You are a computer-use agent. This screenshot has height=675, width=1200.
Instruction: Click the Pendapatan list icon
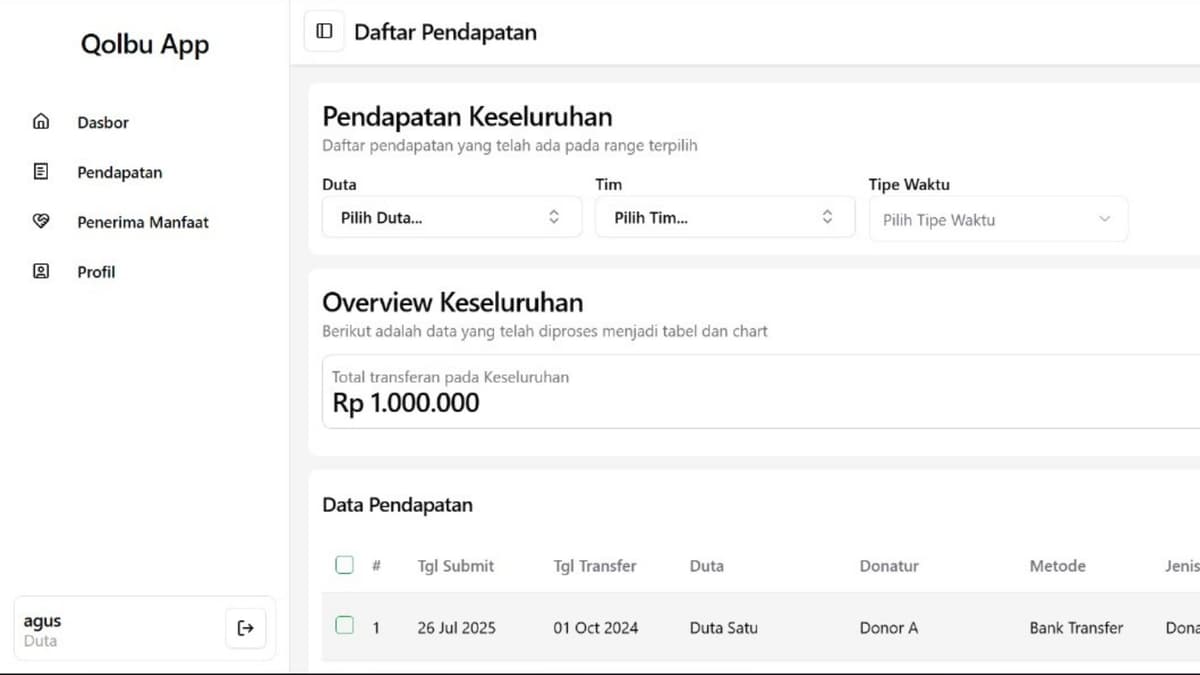pyautogui.click(x=41, y=172)
